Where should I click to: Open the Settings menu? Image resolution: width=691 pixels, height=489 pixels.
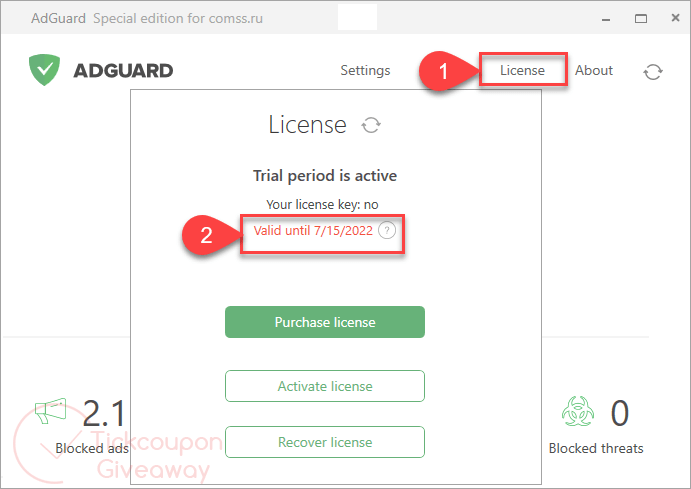point(365,70)
